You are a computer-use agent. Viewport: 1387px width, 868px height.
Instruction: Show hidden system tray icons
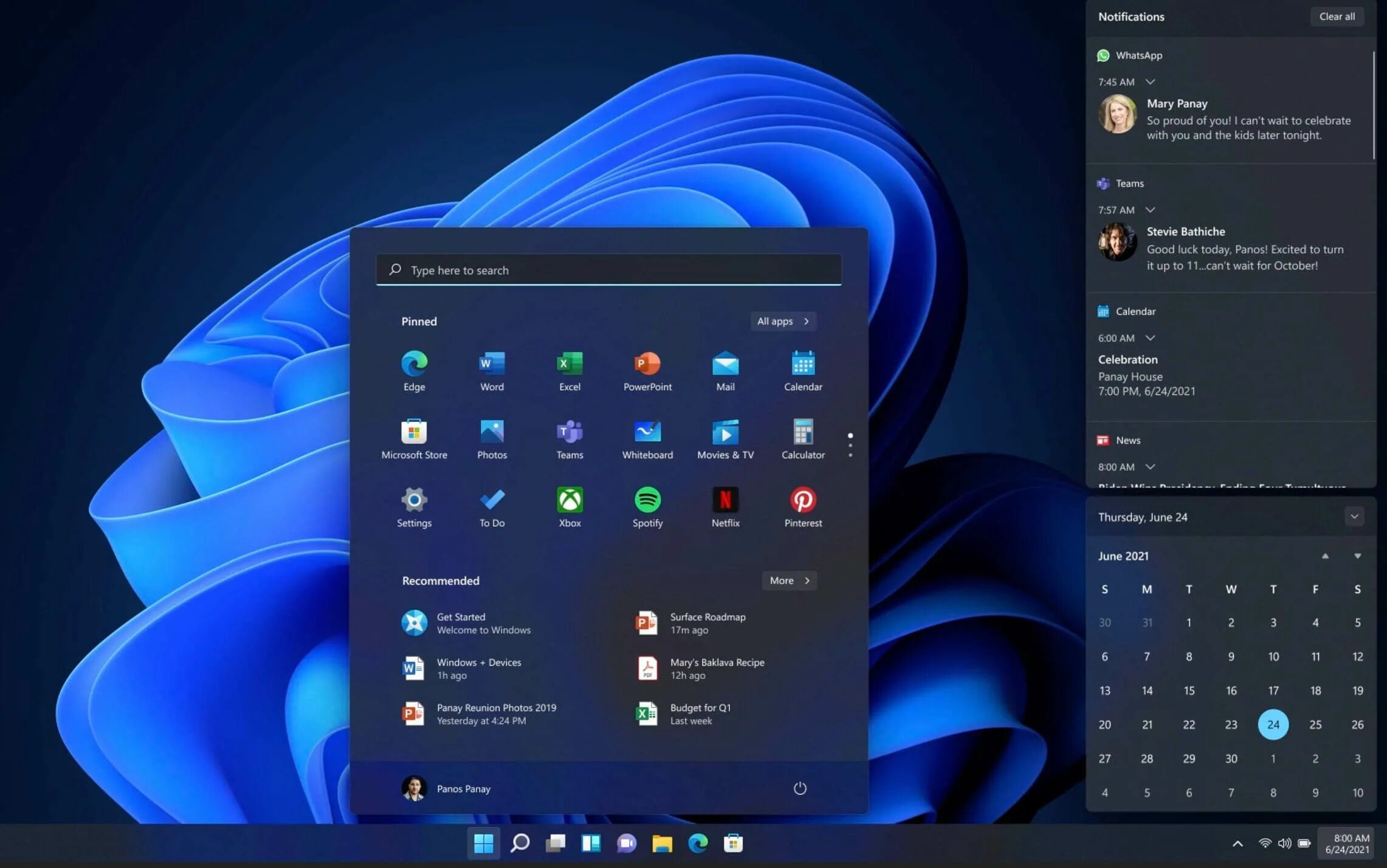(x=1237, y=844)
